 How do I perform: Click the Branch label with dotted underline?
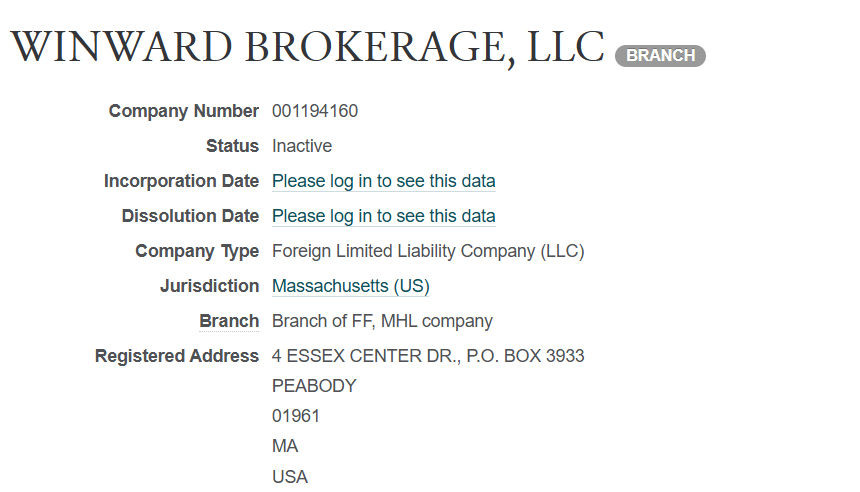pos(229,321)
